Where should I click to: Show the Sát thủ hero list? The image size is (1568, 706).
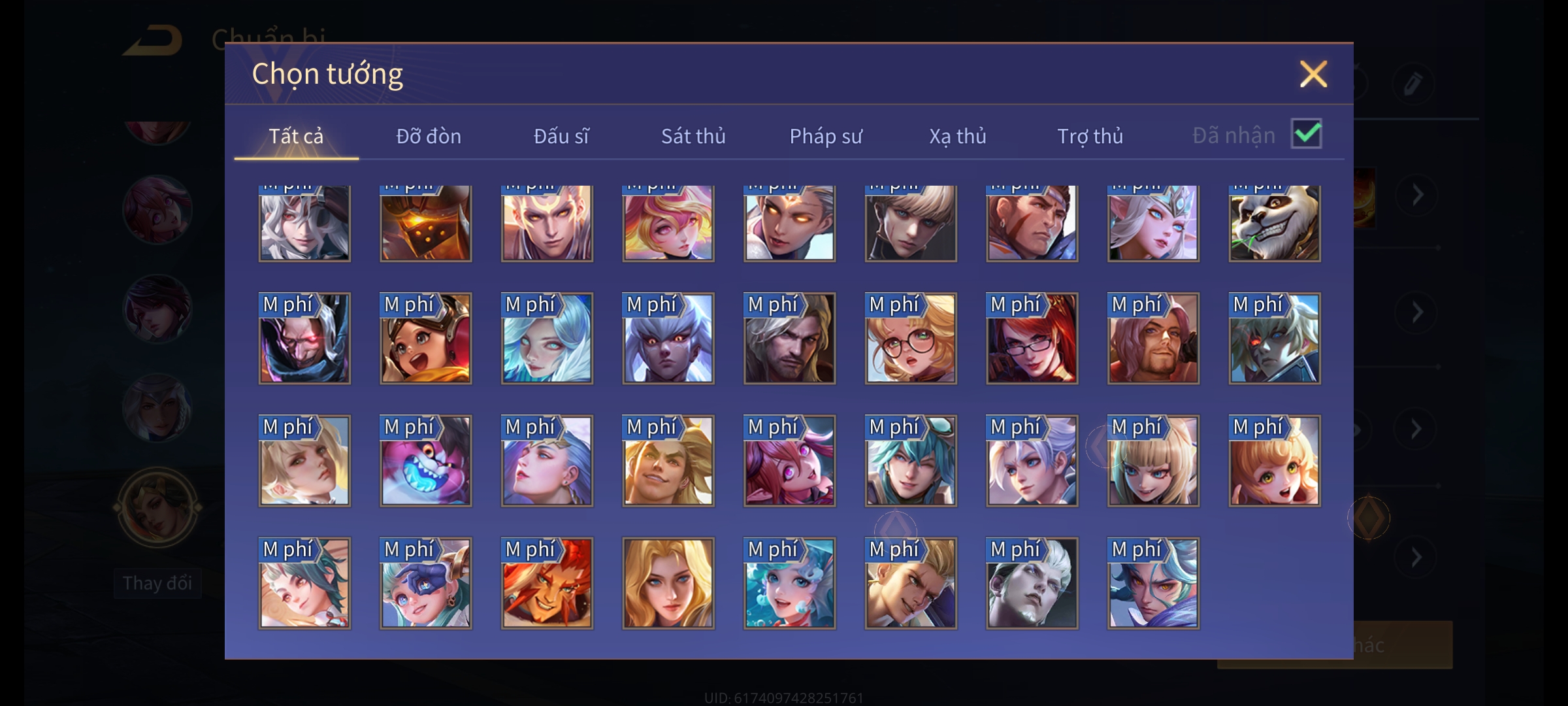(693, 136)
